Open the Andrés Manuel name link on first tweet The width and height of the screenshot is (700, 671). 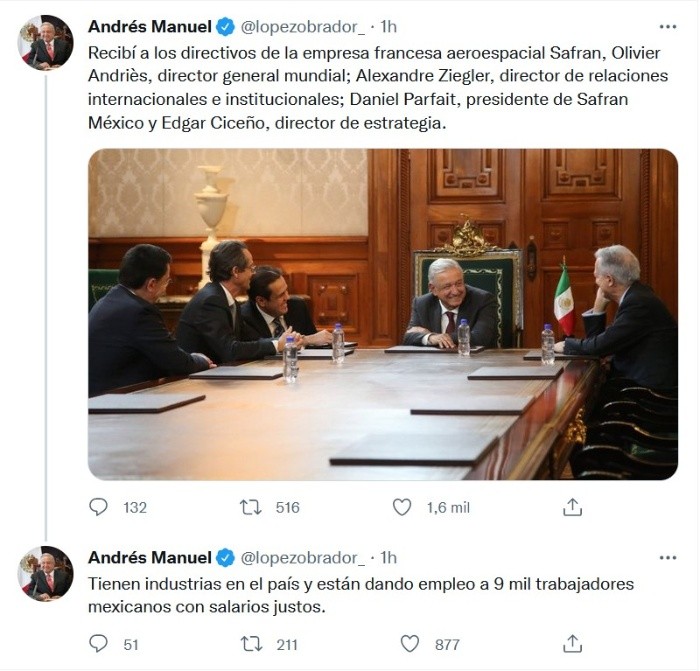(150, 27)
